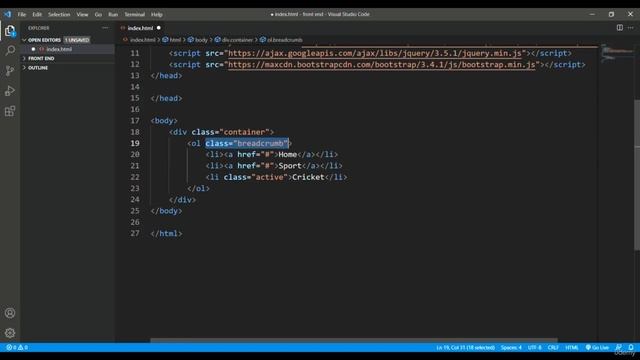
Task: Click the word Sport on line 21
Action: click(290, 166)
